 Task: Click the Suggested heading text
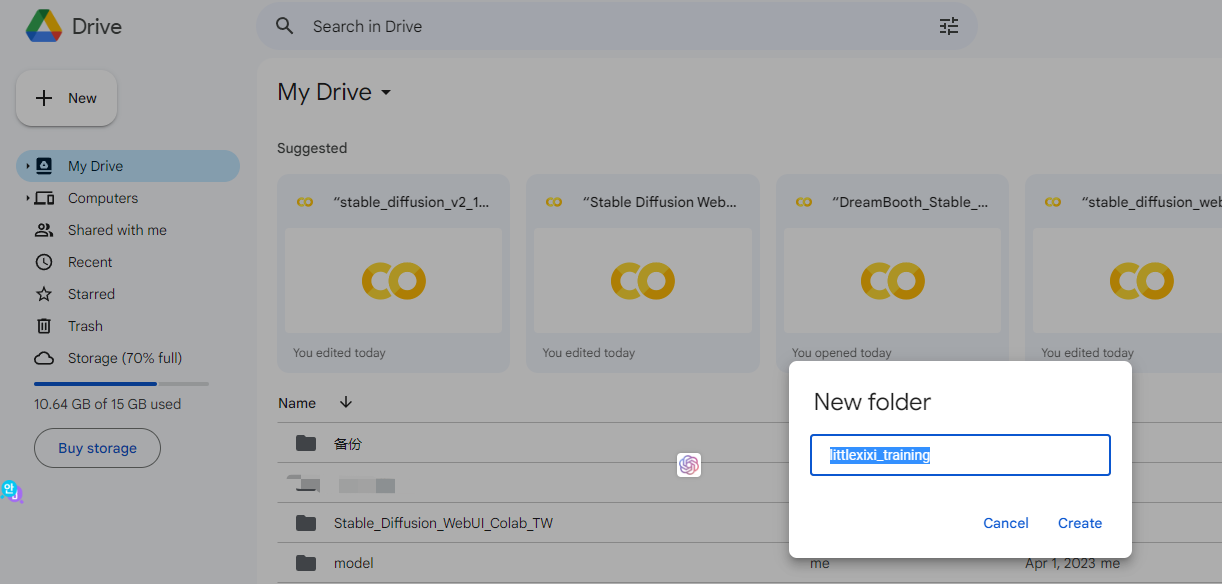[x=312, y=148]
